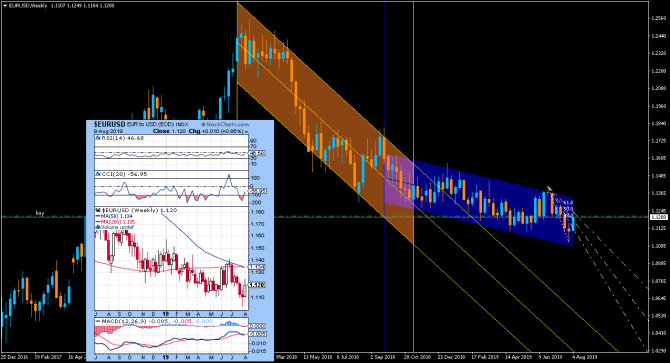Click the 4 Aug 2019 date label
Image resolution: width=670 pixels, height=363 pixels.
pyautogui.click(x=585, y=357)
